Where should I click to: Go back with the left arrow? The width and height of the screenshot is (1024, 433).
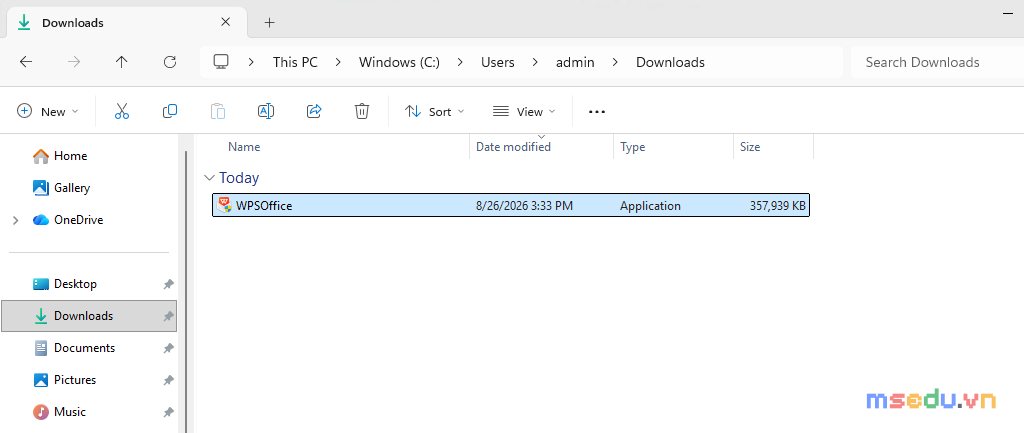pos(25,62)
